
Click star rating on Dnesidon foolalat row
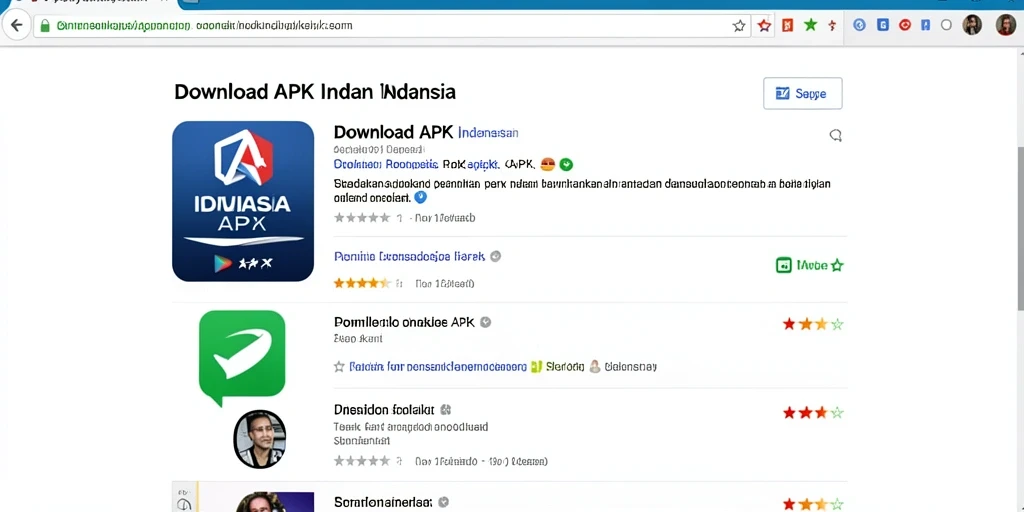coord(813,412)
